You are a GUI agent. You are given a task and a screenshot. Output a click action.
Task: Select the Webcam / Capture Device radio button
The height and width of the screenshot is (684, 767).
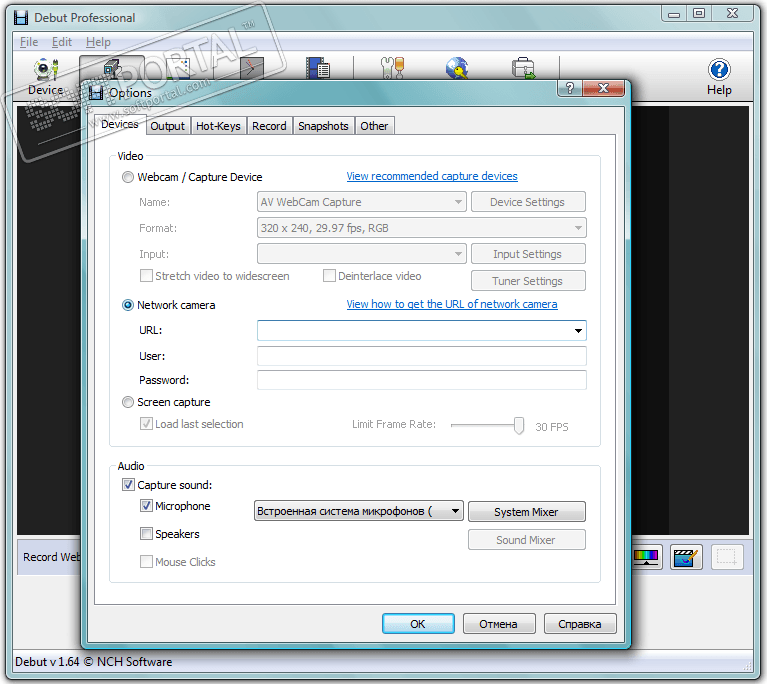(128, 177)
